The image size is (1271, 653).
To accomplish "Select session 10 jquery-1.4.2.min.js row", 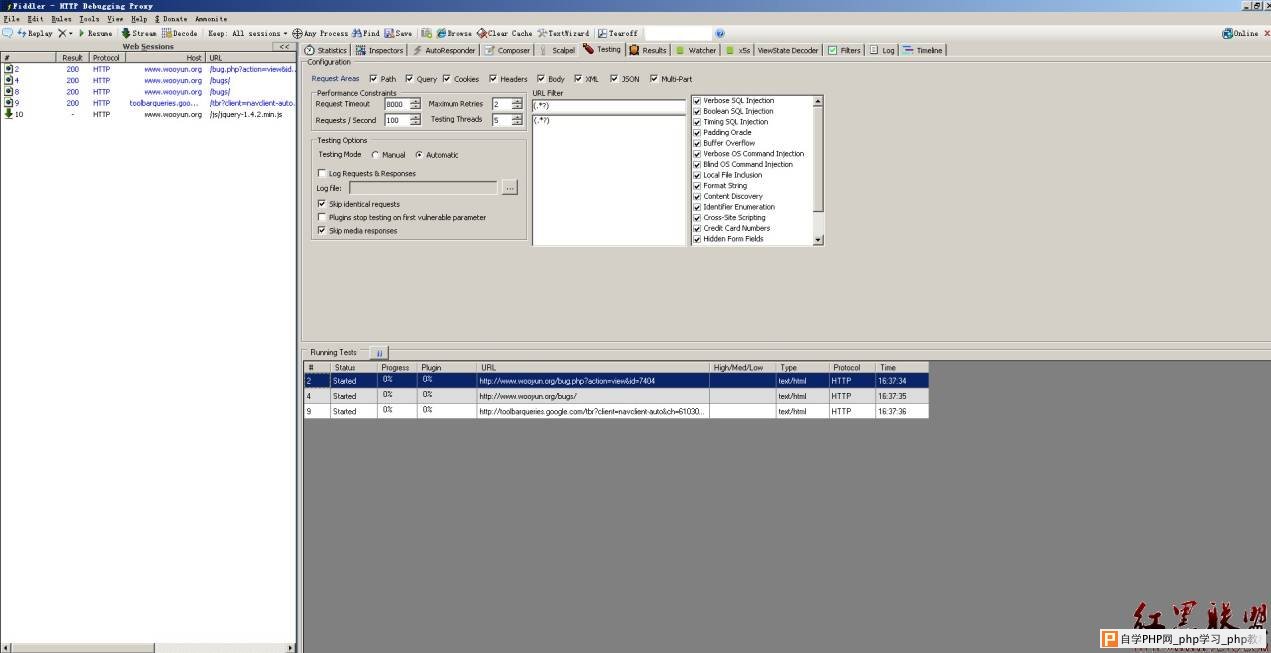I will point(149,114).
